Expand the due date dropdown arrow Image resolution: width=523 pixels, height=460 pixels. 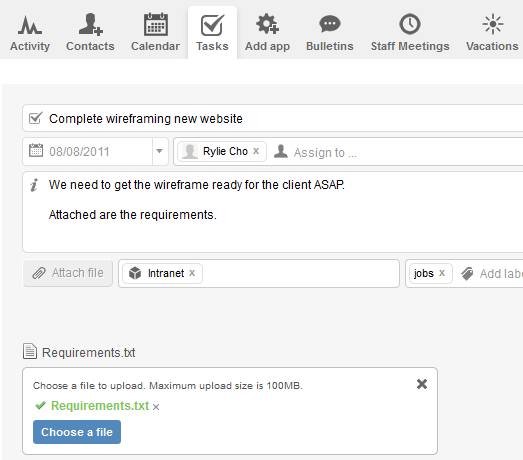click(160, 151)
